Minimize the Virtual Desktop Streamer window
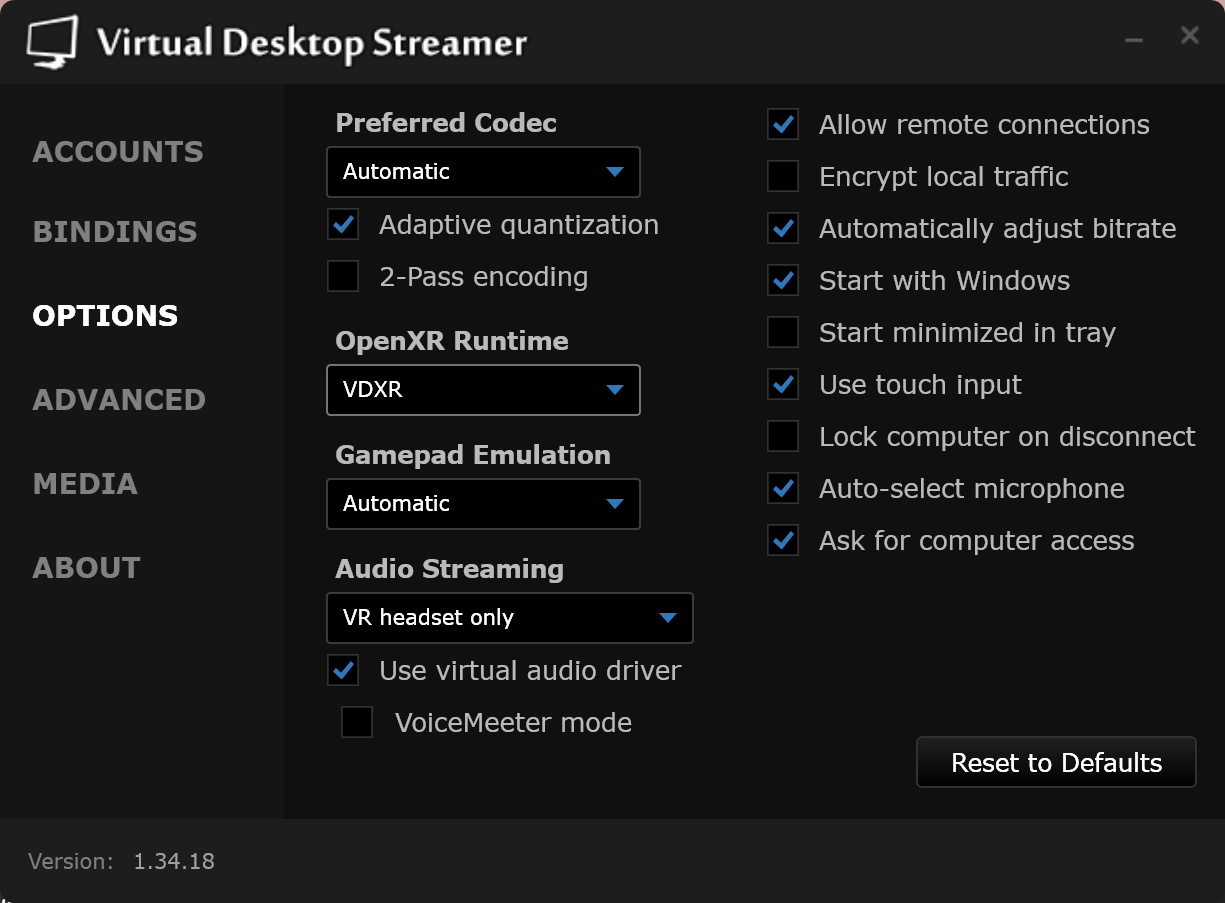The image size is (1225, 903). [1133, 38]
